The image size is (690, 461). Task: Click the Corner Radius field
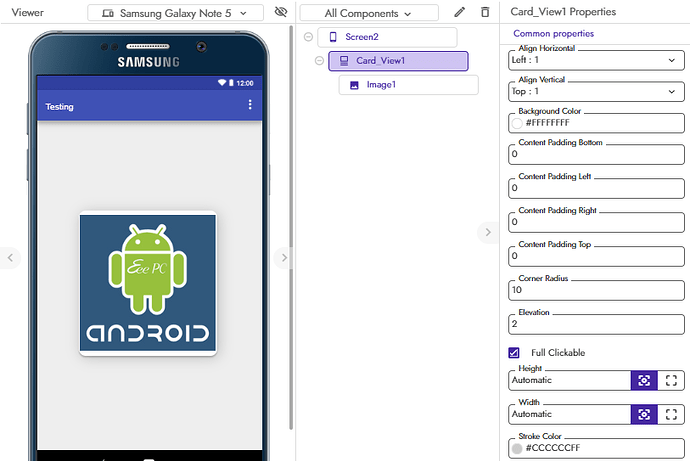click(596, 290)
